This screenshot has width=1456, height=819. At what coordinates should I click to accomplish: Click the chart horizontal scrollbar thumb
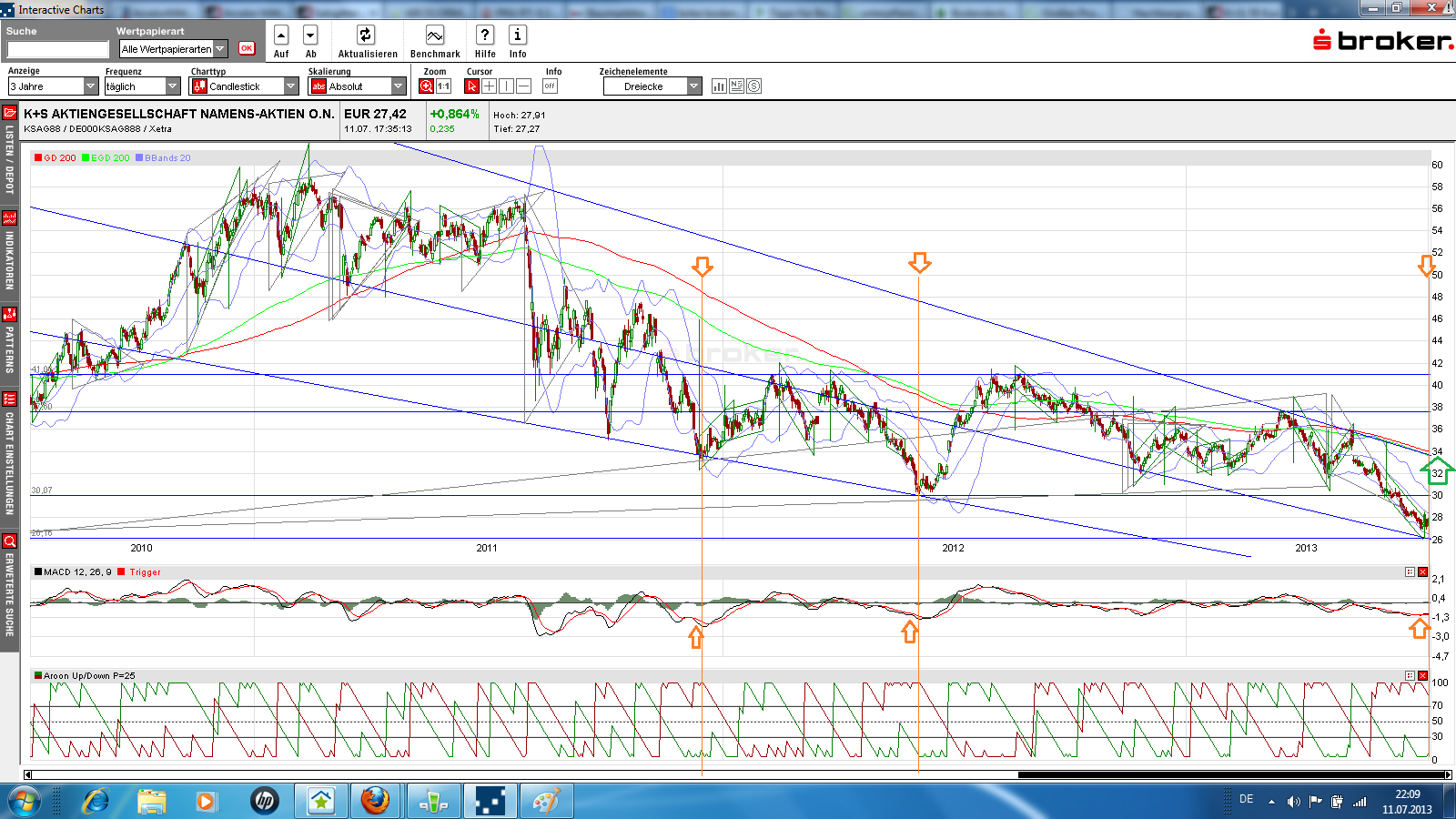[1231, 775]
